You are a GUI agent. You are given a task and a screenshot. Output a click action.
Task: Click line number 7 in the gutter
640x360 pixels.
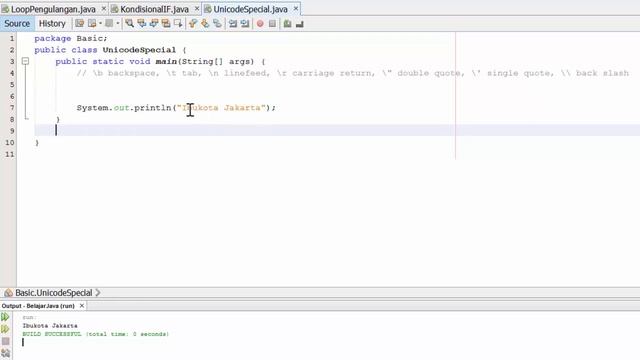[x=12, y=108]
